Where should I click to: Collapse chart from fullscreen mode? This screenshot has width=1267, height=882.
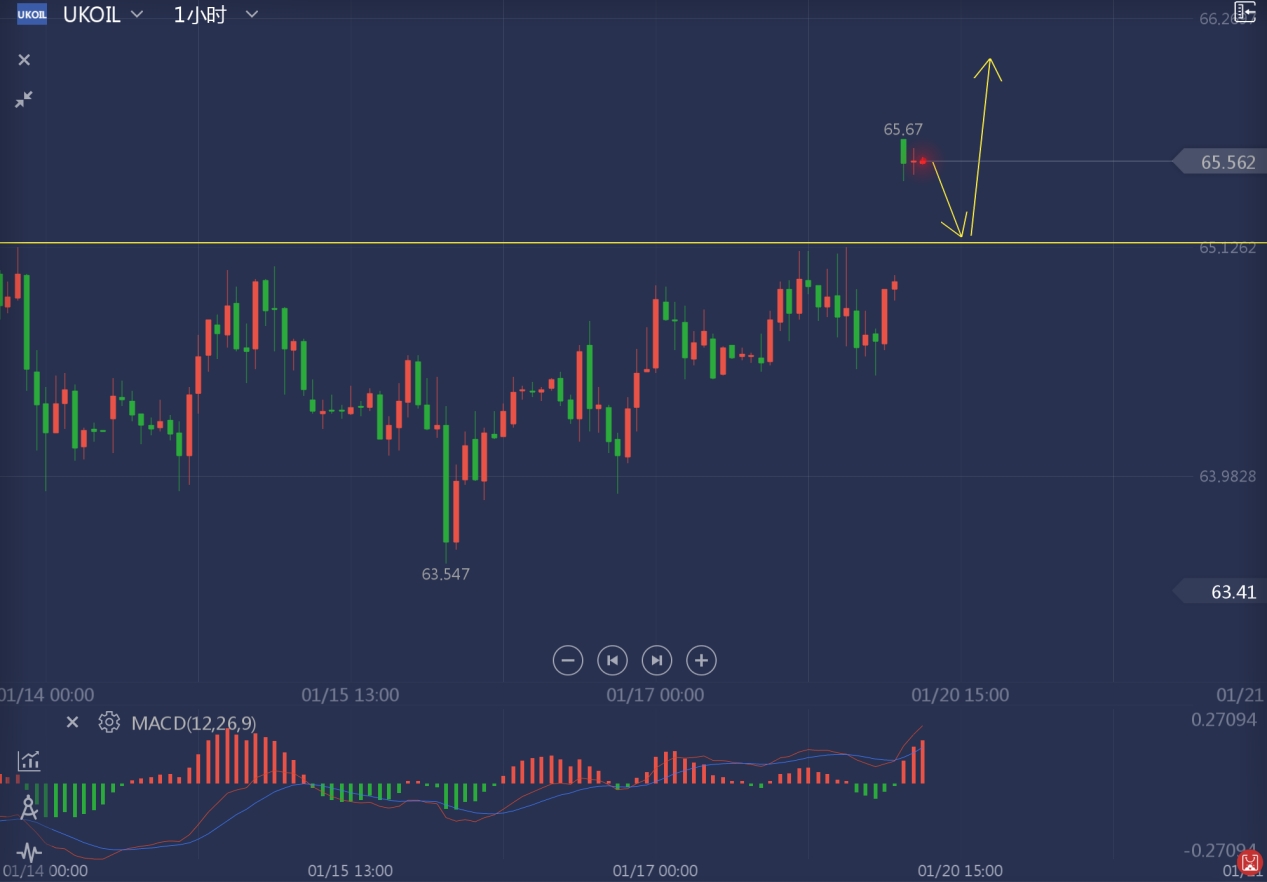(x=24, y=99)
